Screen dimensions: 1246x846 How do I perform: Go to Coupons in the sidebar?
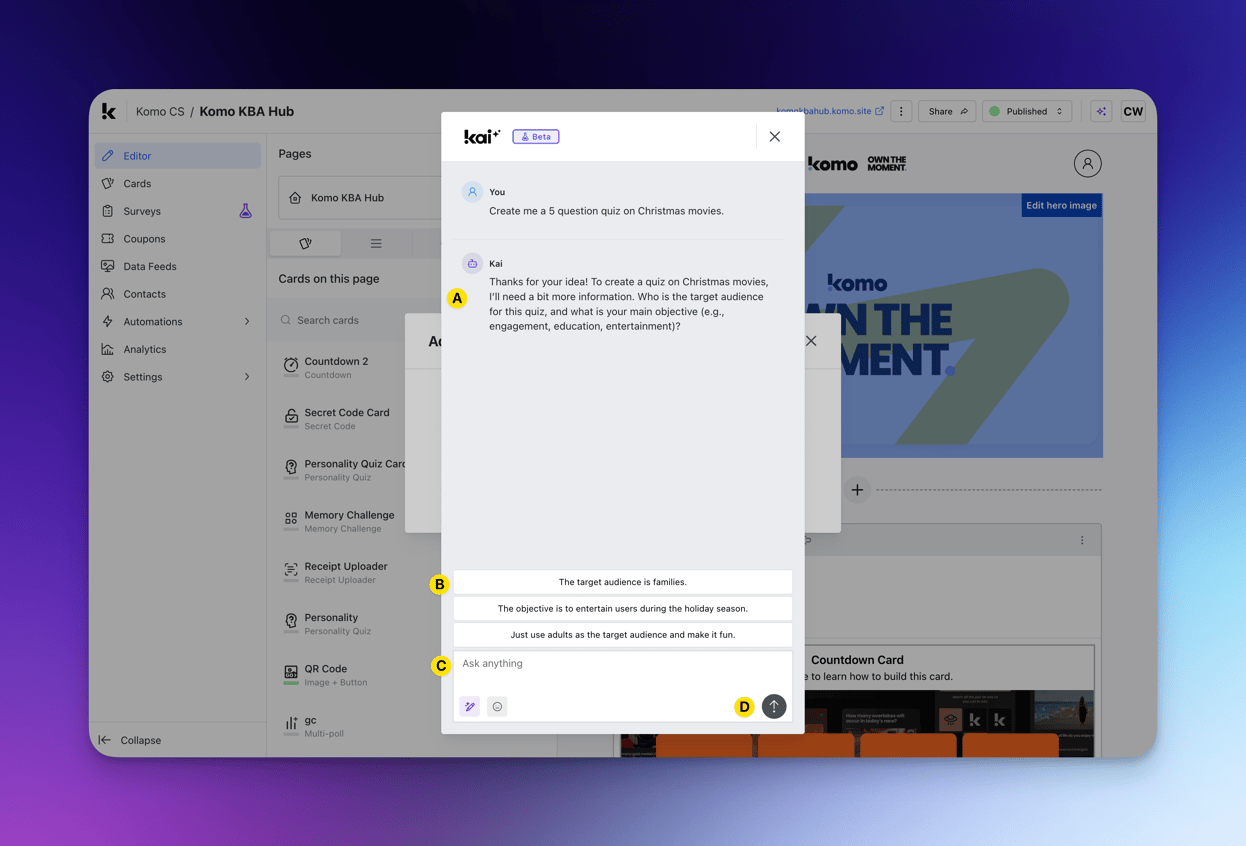144,239
